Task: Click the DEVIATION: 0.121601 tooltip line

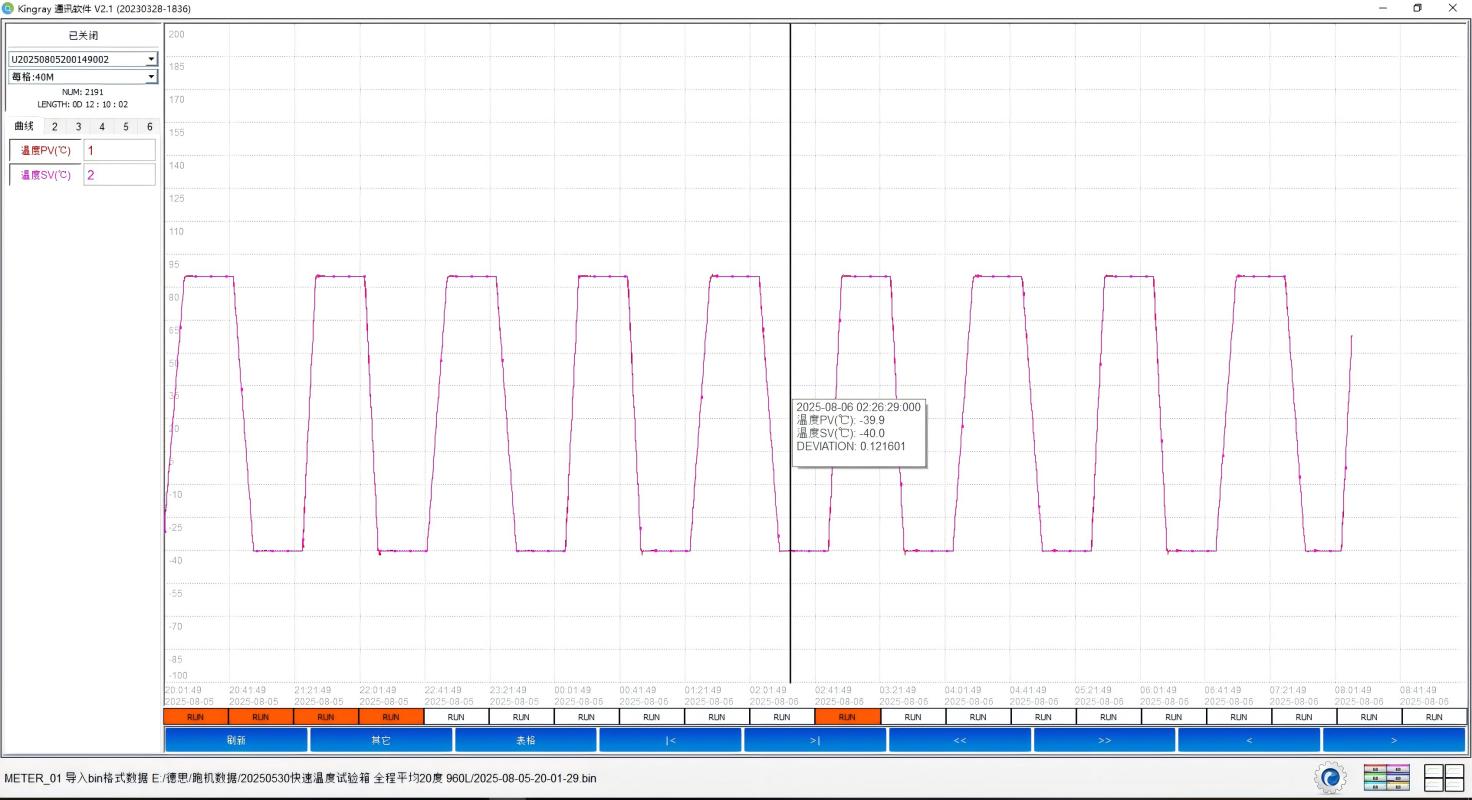Action: pos(851,446)
